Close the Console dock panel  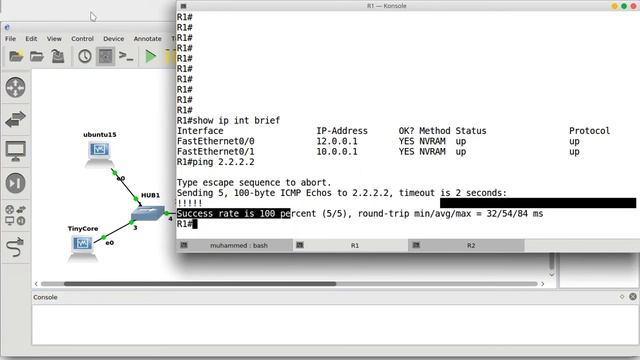coord(633,297)
